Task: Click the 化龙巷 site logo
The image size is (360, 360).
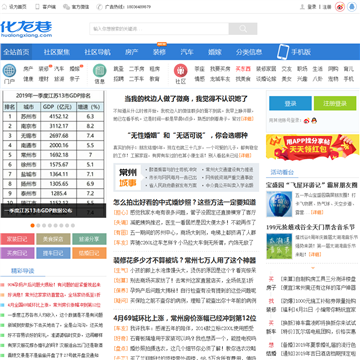Action: (26, 29)
